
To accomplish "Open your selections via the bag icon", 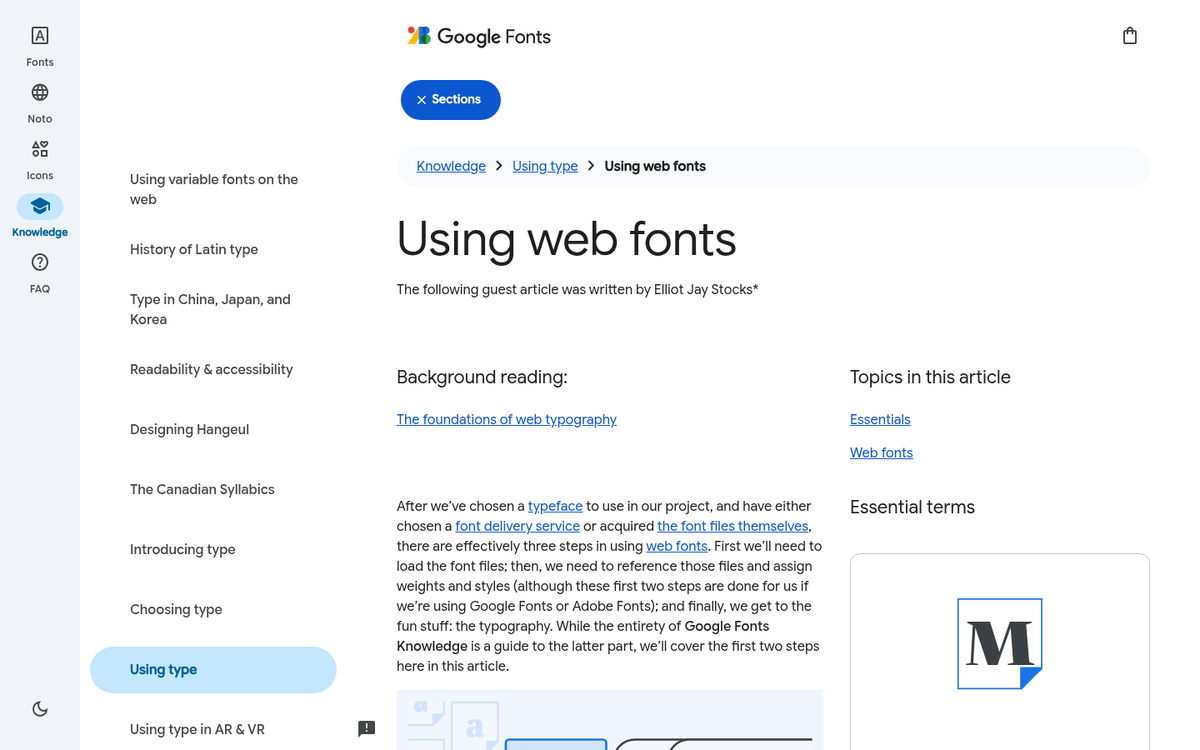I will tap(1130, 34).
